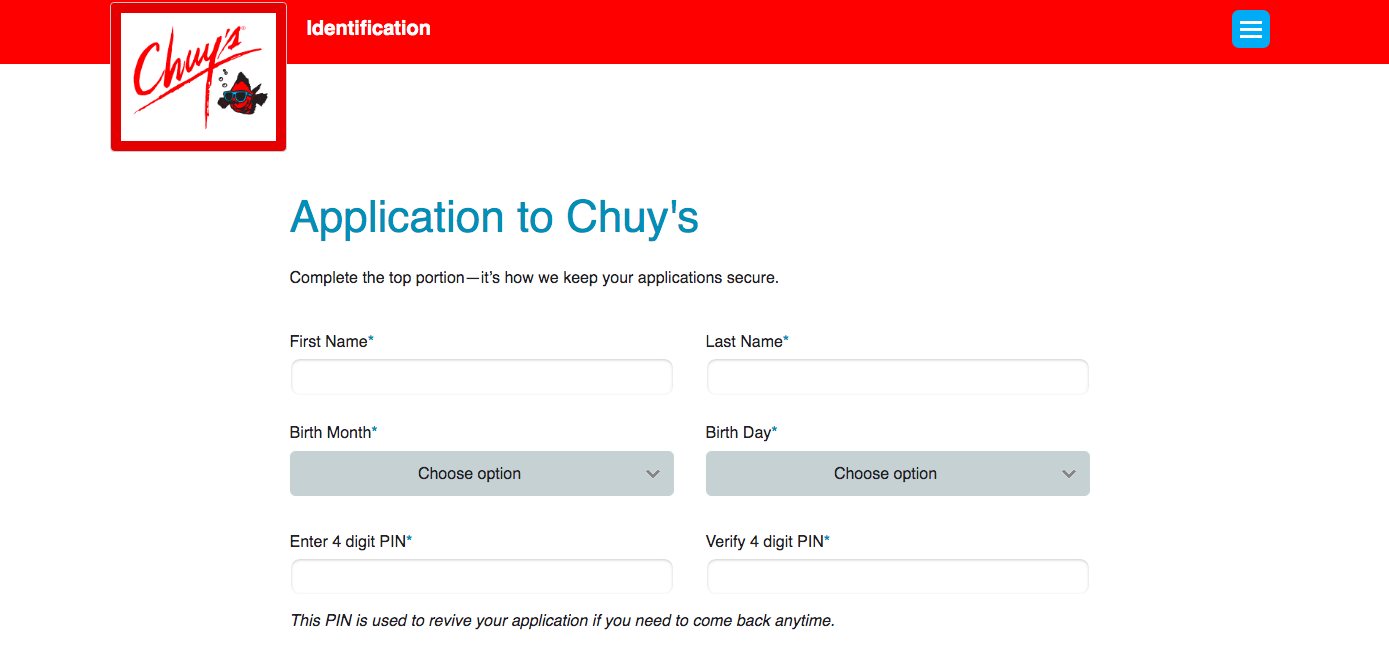This screenshot has width=1389, height=654.
Task: Click the Enter 4 digit PIN label
Action: (347, 542)
